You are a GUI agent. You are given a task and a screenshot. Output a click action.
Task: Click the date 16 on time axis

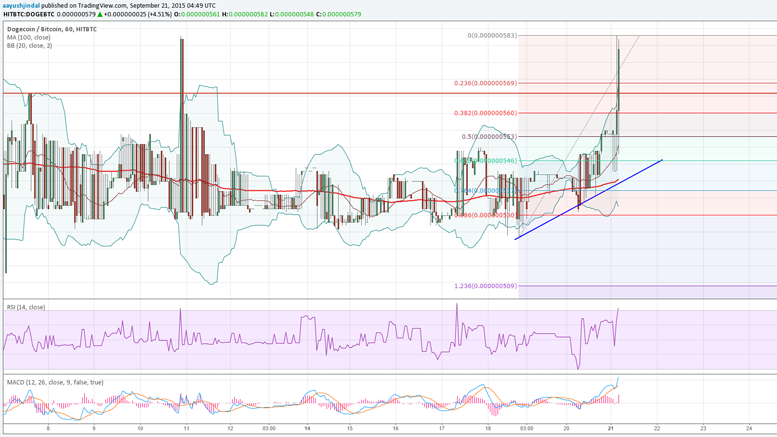pos(395,429)
